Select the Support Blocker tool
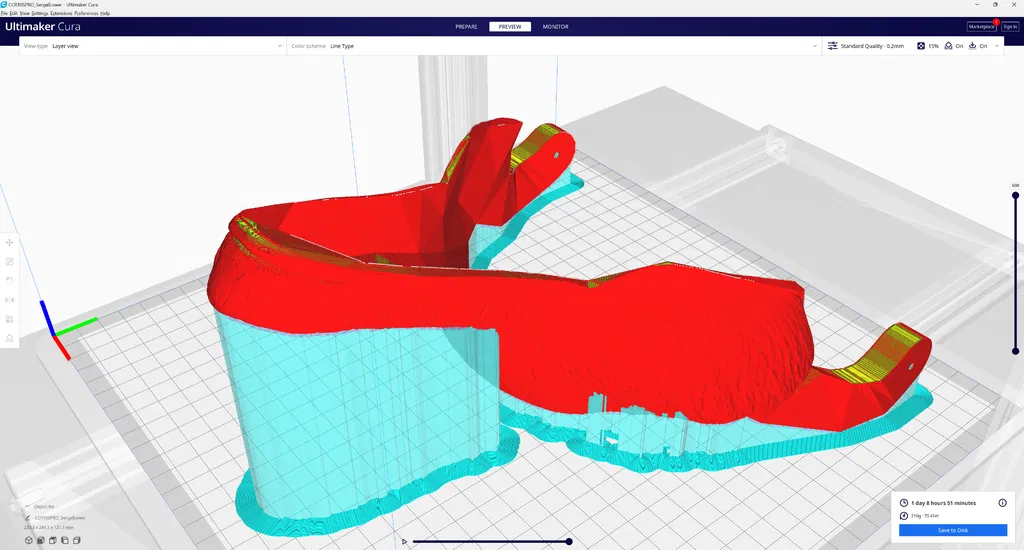This screenshot has height=550, width=1024. (10, 338)
